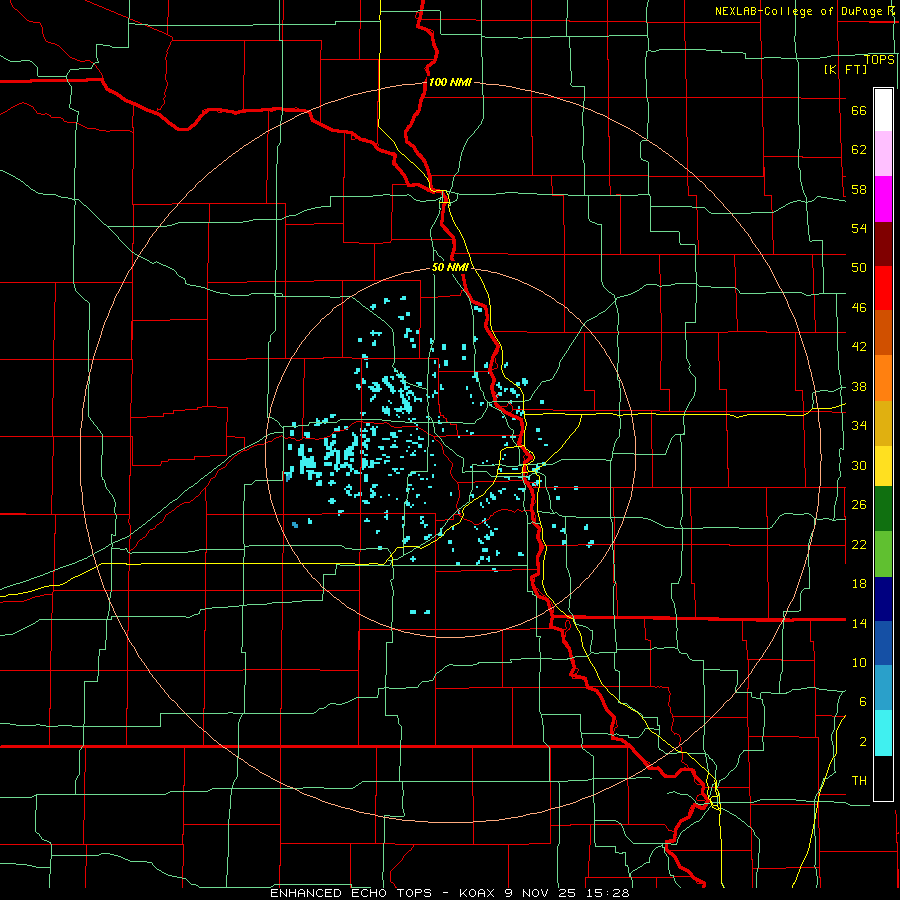Click the 22 value on the legend scale
Image resolution: width=900 pixels, height=900 pixels.
pyautogui.click(x=859, y=545)
